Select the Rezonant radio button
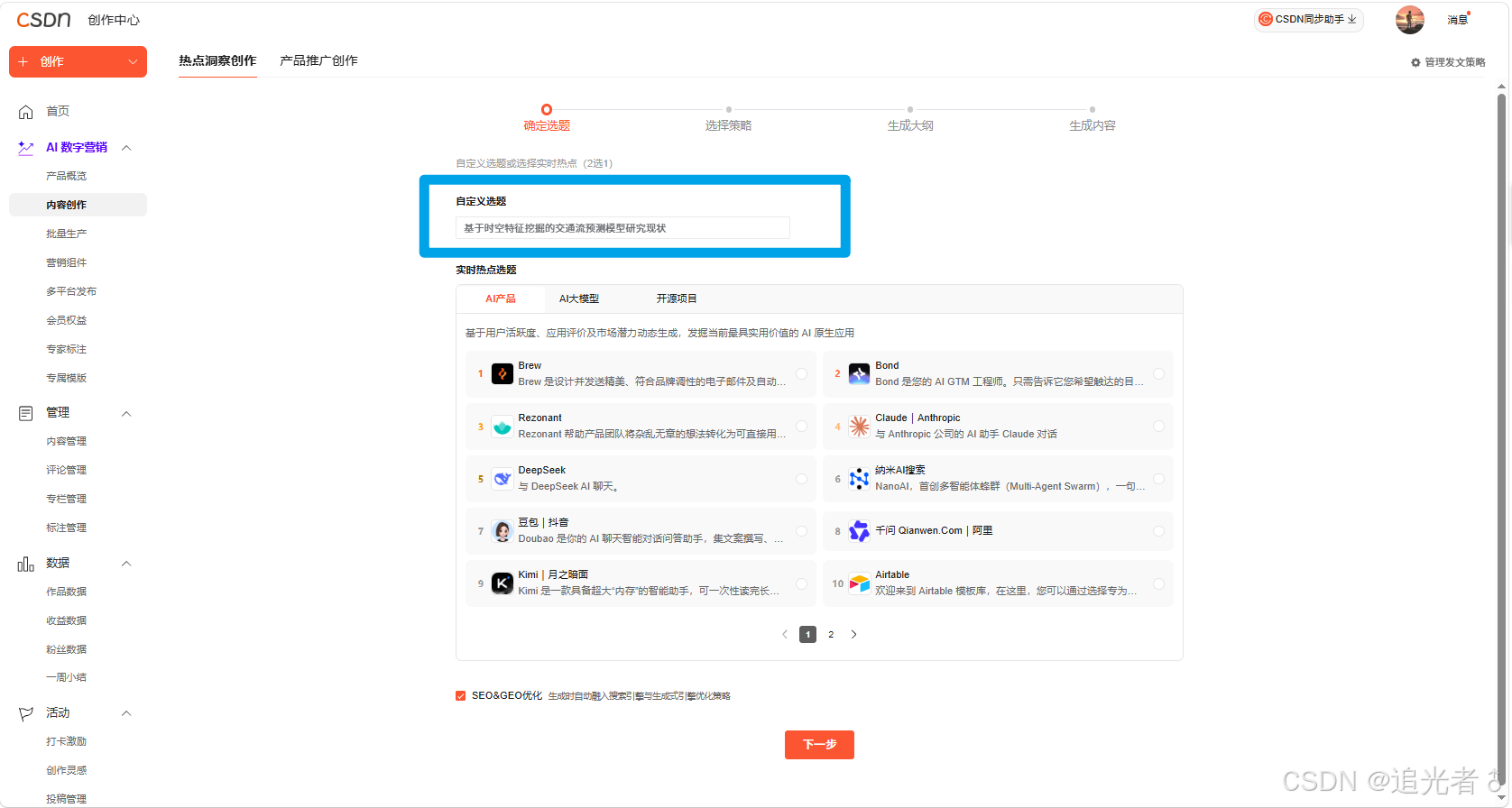The image size is (1512, 808). 801,427
